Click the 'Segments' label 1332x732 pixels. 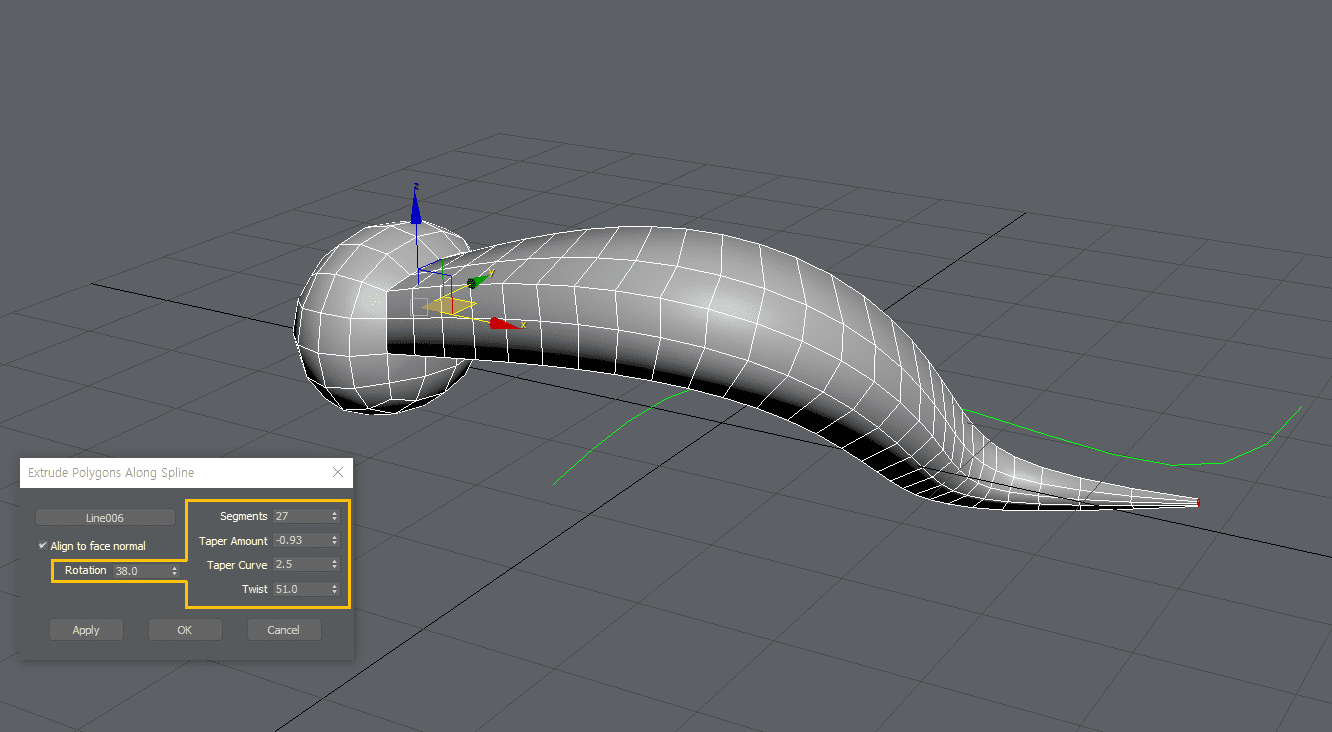(244, 516)
